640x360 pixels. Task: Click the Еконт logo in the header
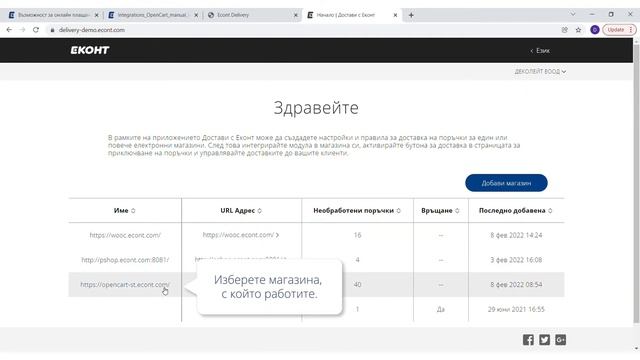coord(90,50)
